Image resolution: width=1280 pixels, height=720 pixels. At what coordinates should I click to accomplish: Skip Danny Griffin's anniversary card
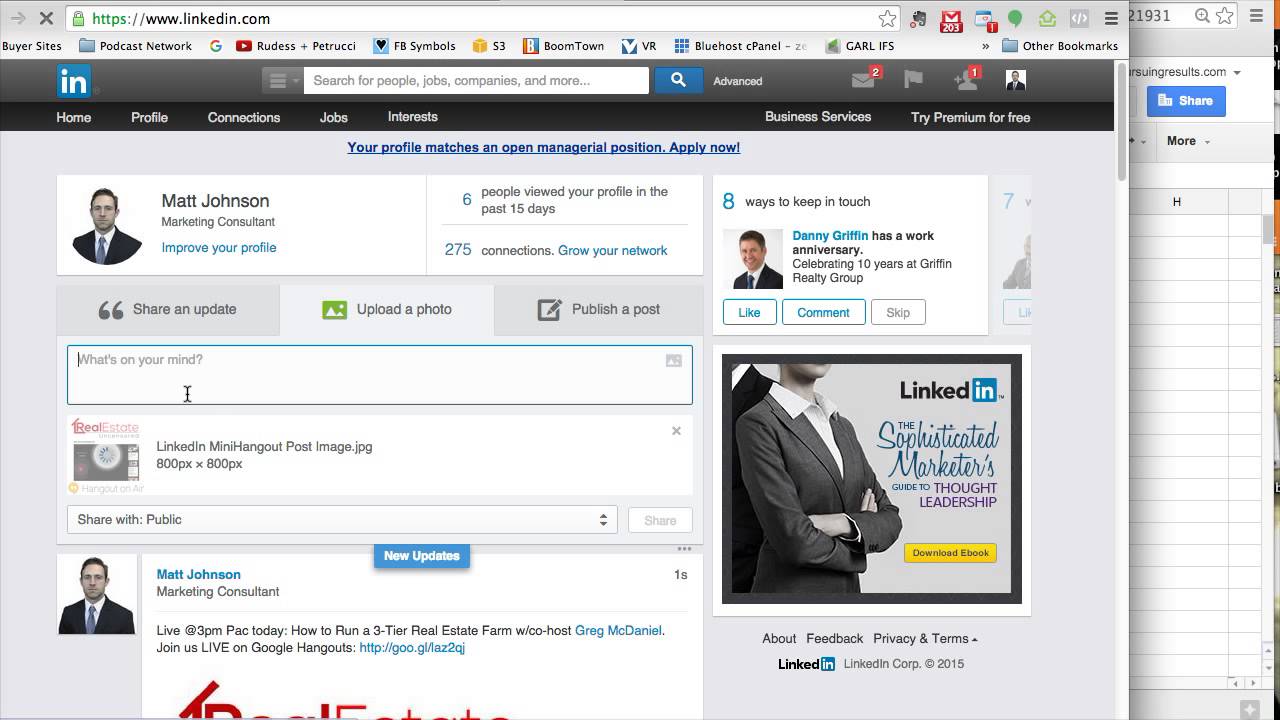[898, 312]
